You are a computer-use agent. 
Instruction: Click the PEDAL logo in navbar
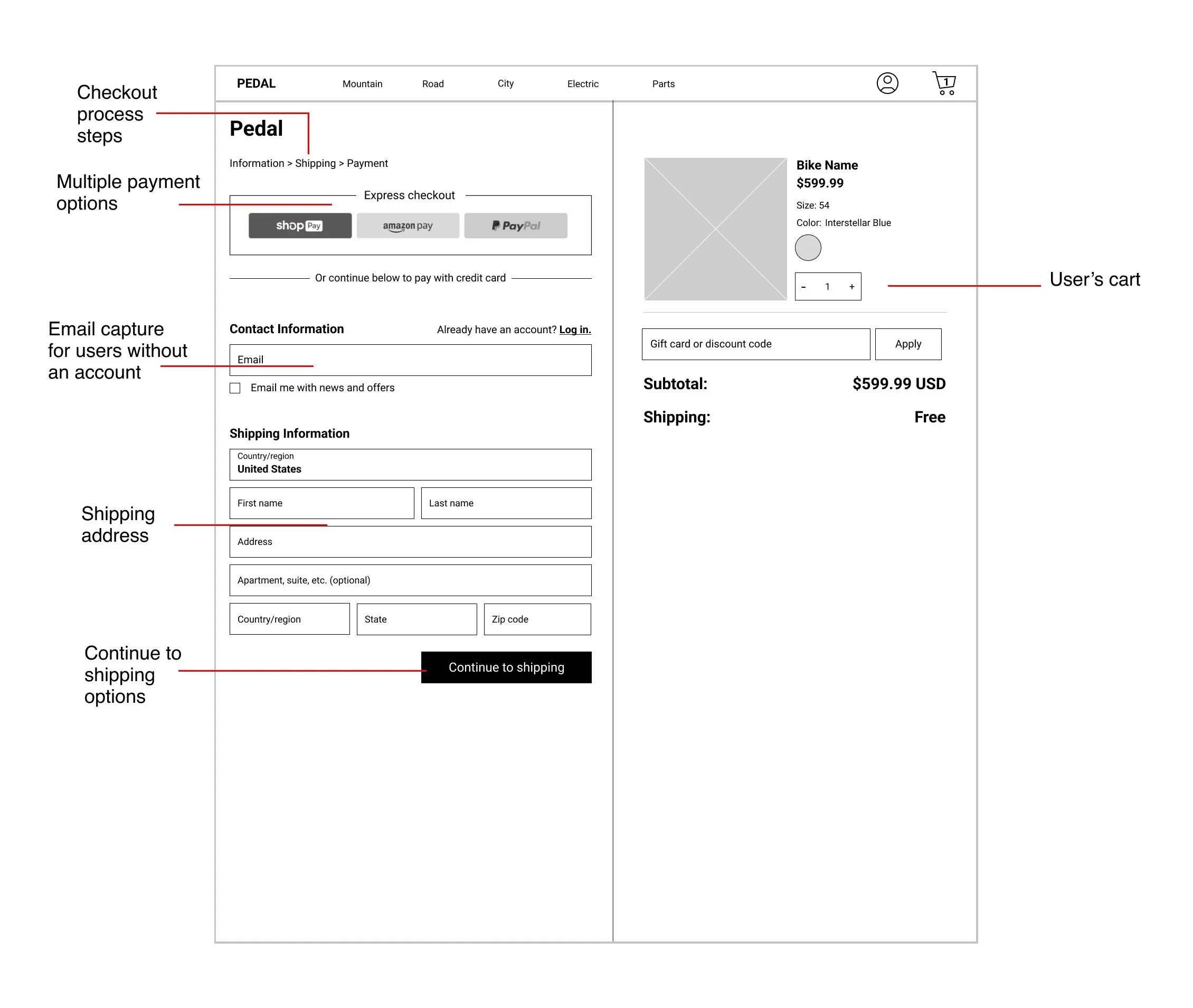256,83
